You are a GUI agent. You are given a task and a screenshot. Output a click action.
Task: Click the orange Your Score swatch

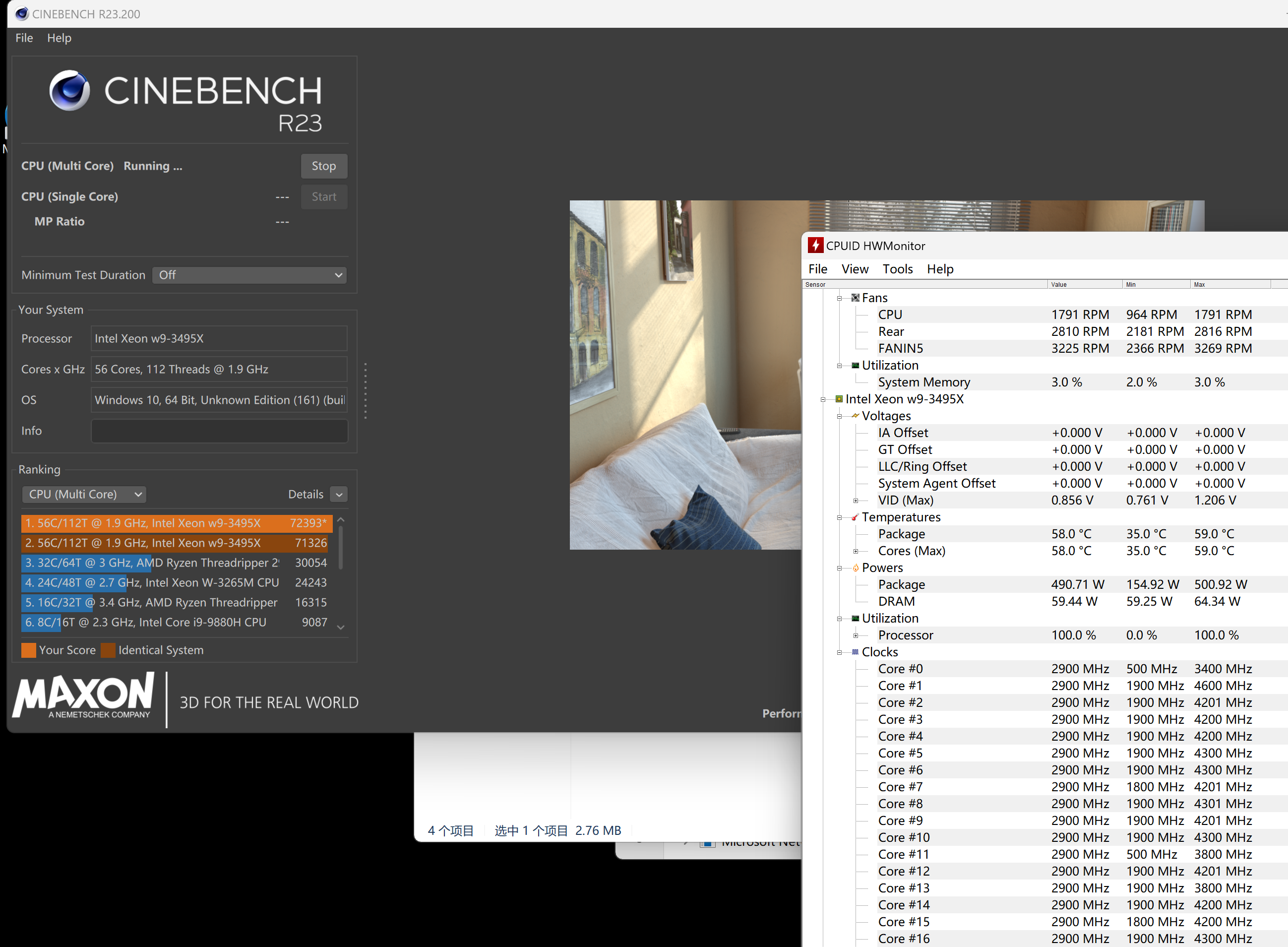coord(29,650)
